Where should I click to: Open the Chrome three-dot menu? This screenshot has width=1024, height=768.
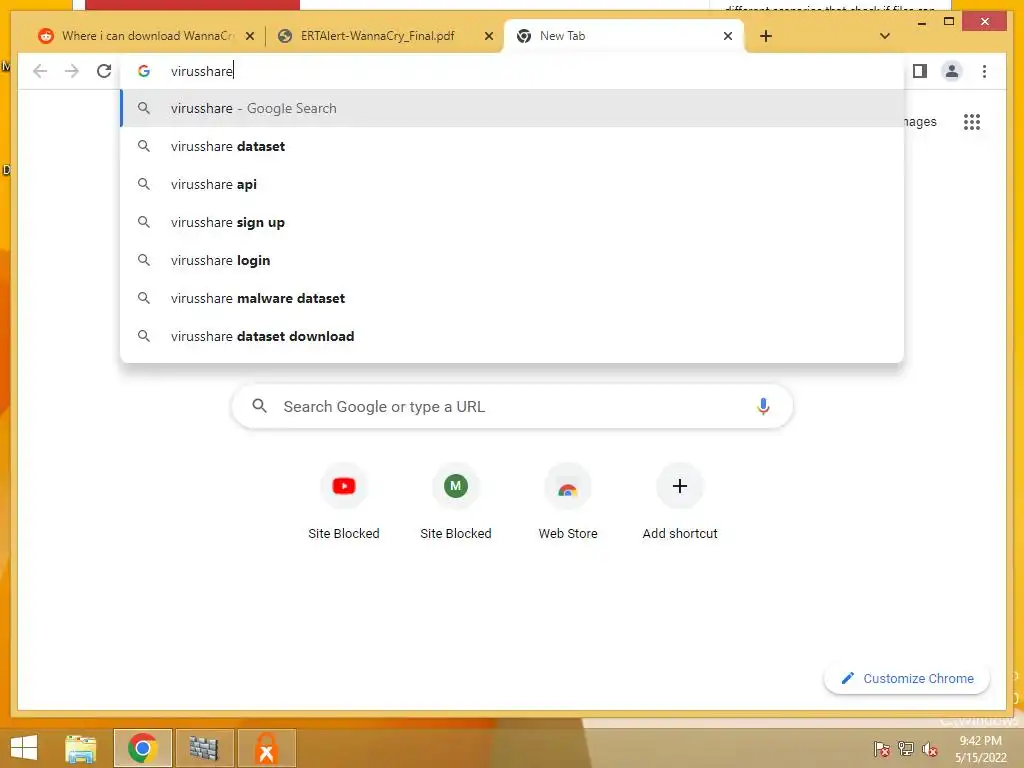(984, 71)
